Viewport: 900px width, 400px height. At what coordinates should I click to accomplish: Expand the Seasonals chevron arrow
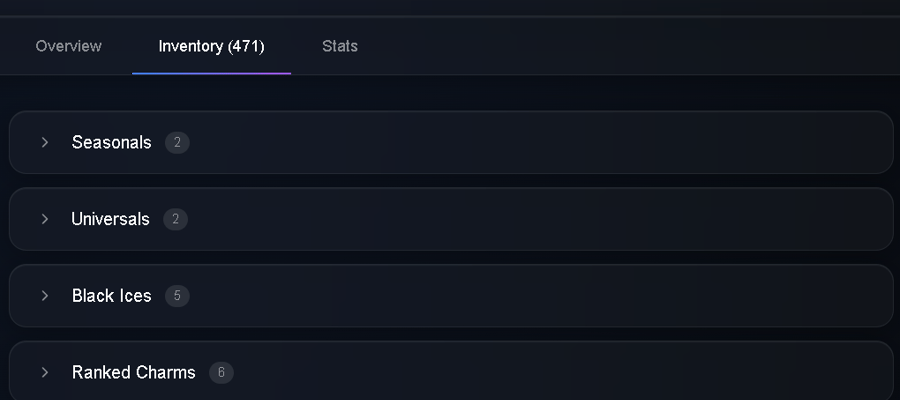point(45,142)
